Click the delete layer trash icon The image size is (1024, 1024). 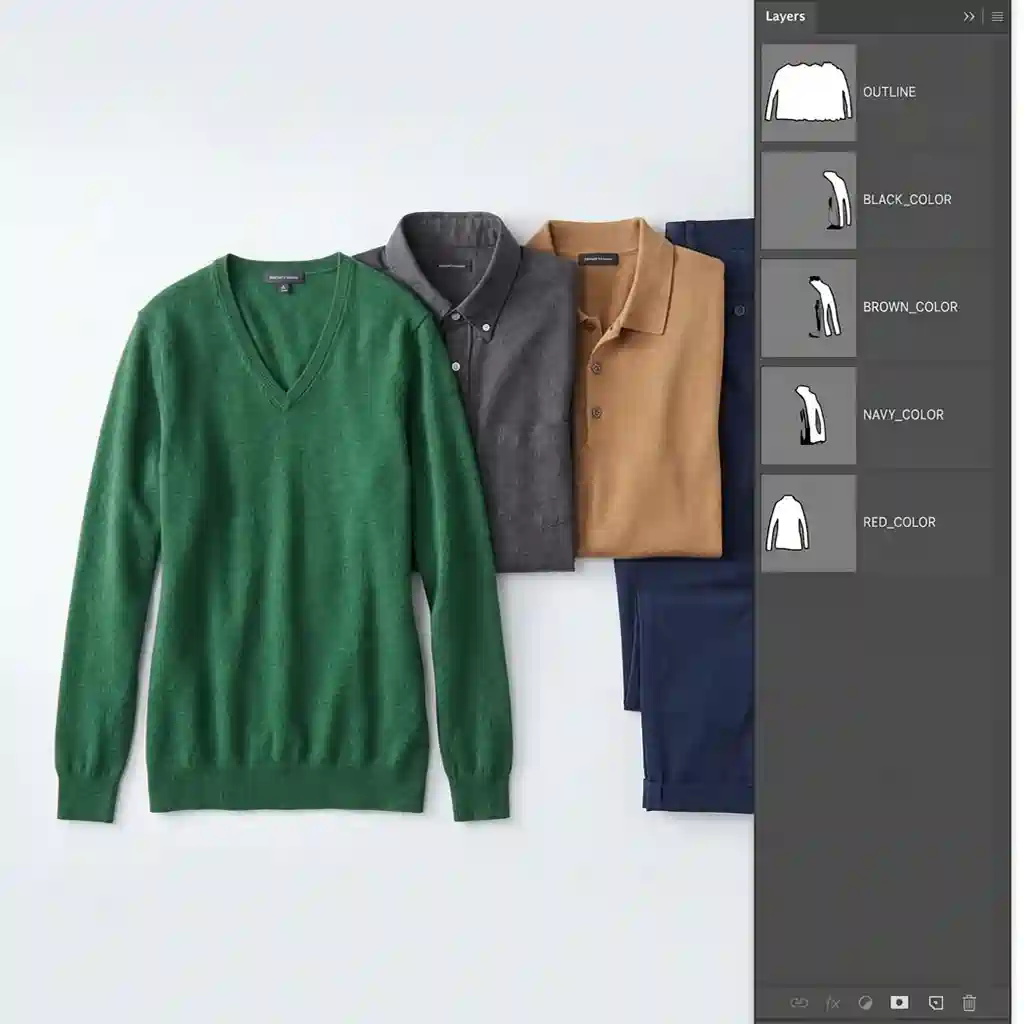(x=969, y=1002)
